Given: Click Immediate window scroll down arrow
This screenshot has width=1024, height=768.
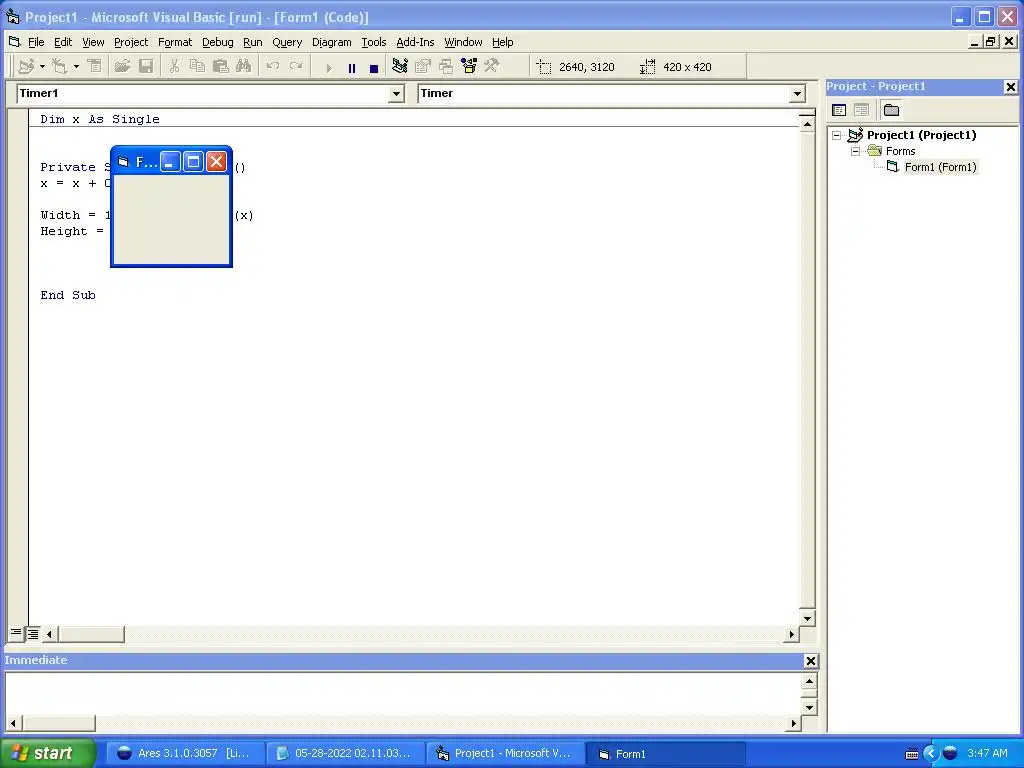Looking at the screenshot, I should [x=809, y=707].
